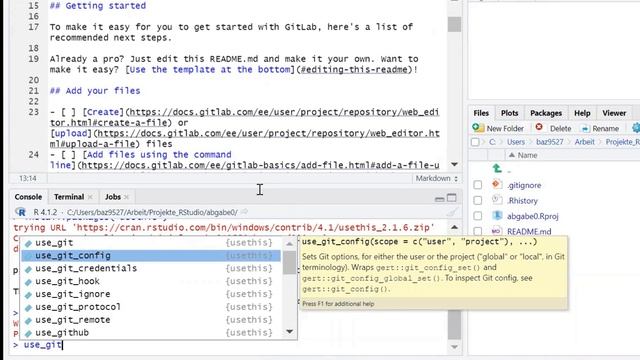Click the Rename button label
This screenshot has width=640, height=360.
pyautogui.click(x=606, y=129)
